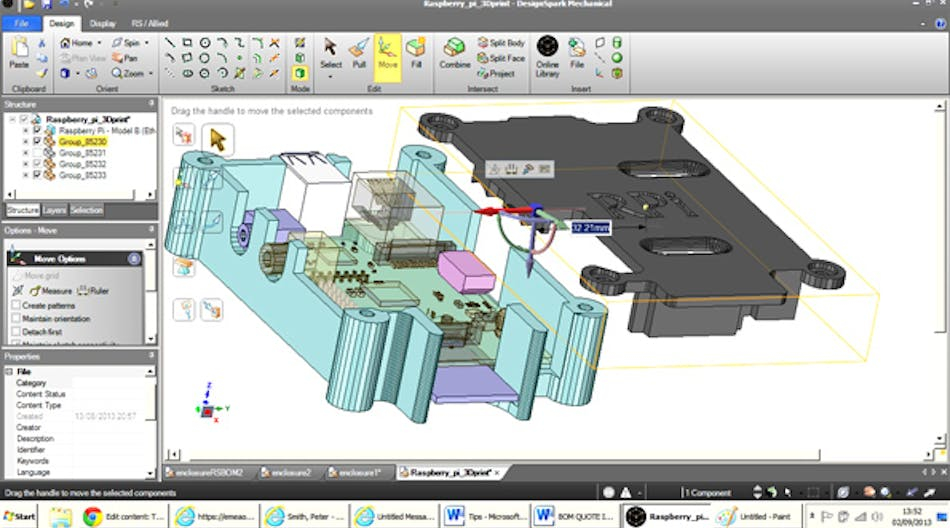Open the Zoom dropdown arrow

(150, 73)
